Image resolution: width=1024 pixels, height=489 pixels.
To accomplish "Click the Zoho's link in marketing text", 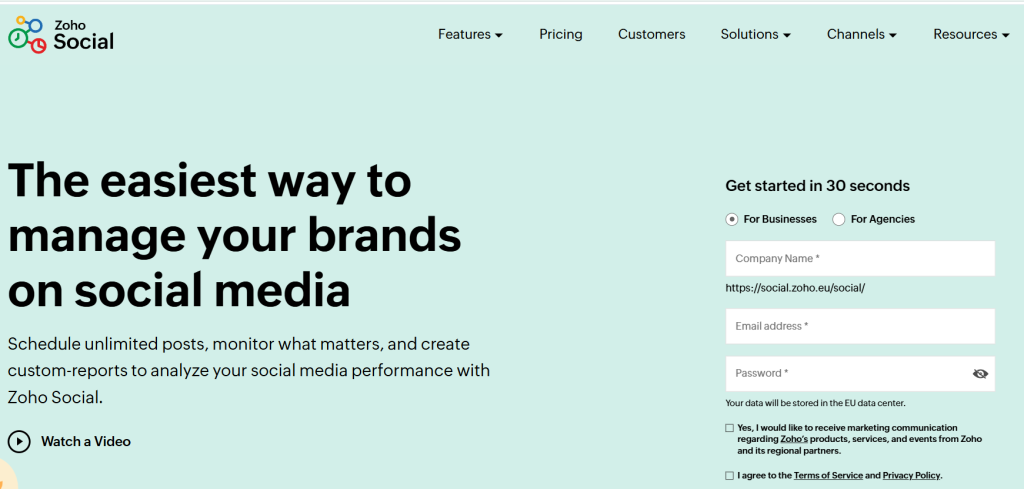I will point(796,439).
